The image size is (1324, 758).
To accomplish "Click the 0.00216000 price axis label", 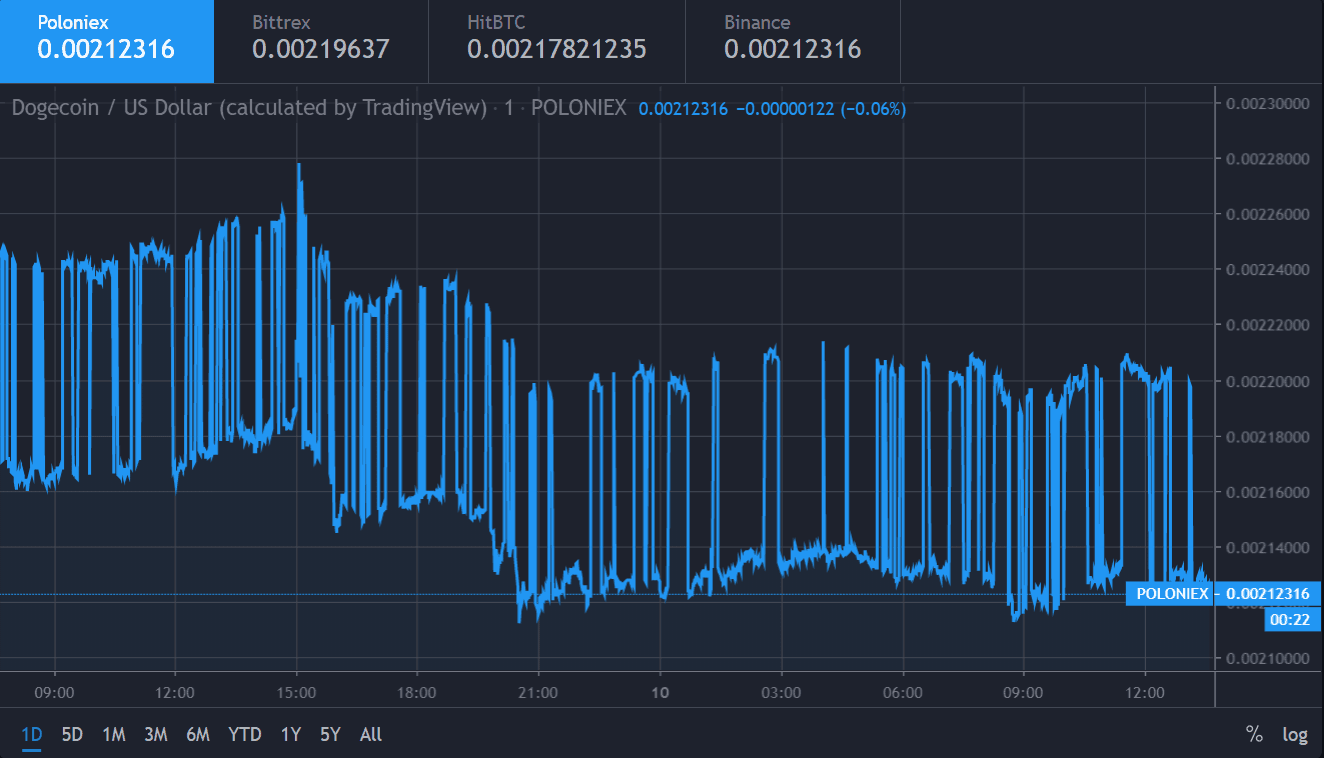I will [x=1267, y=492].
